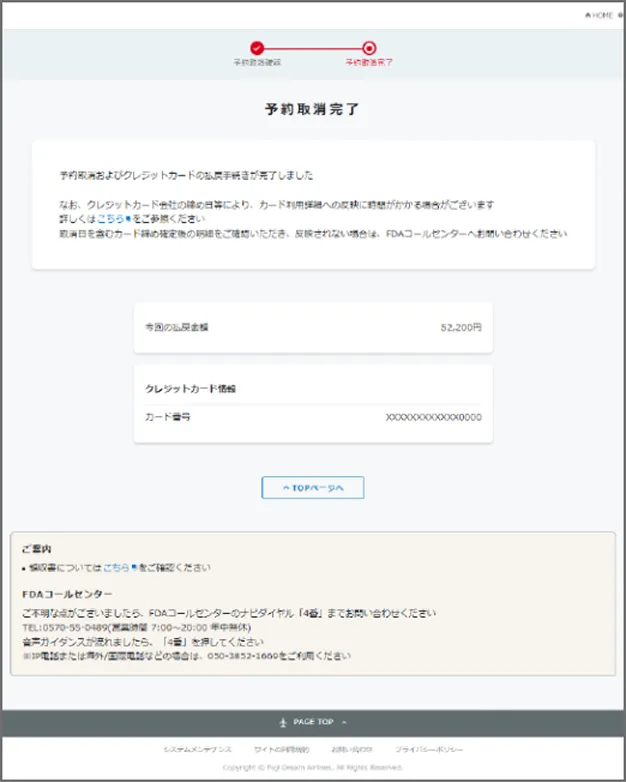Open the receipt こちら link under ご案内

[116, 567]
